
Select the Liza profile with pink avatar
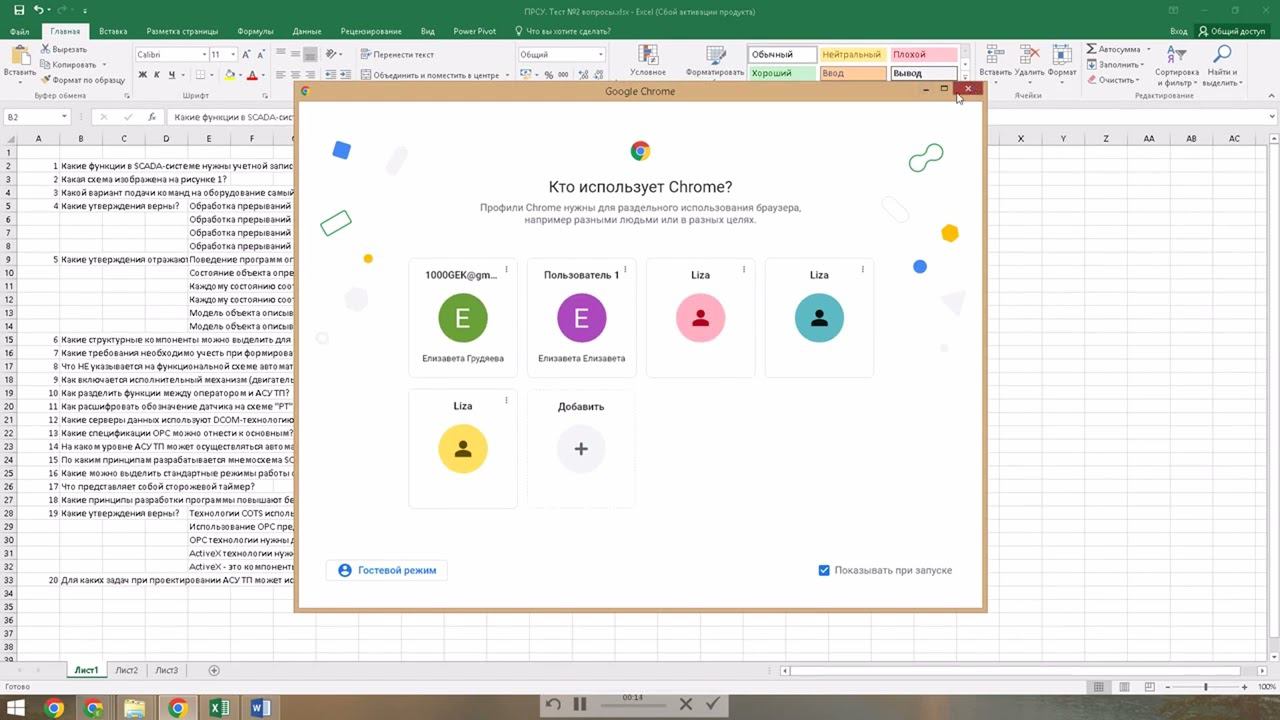[700, 317]
